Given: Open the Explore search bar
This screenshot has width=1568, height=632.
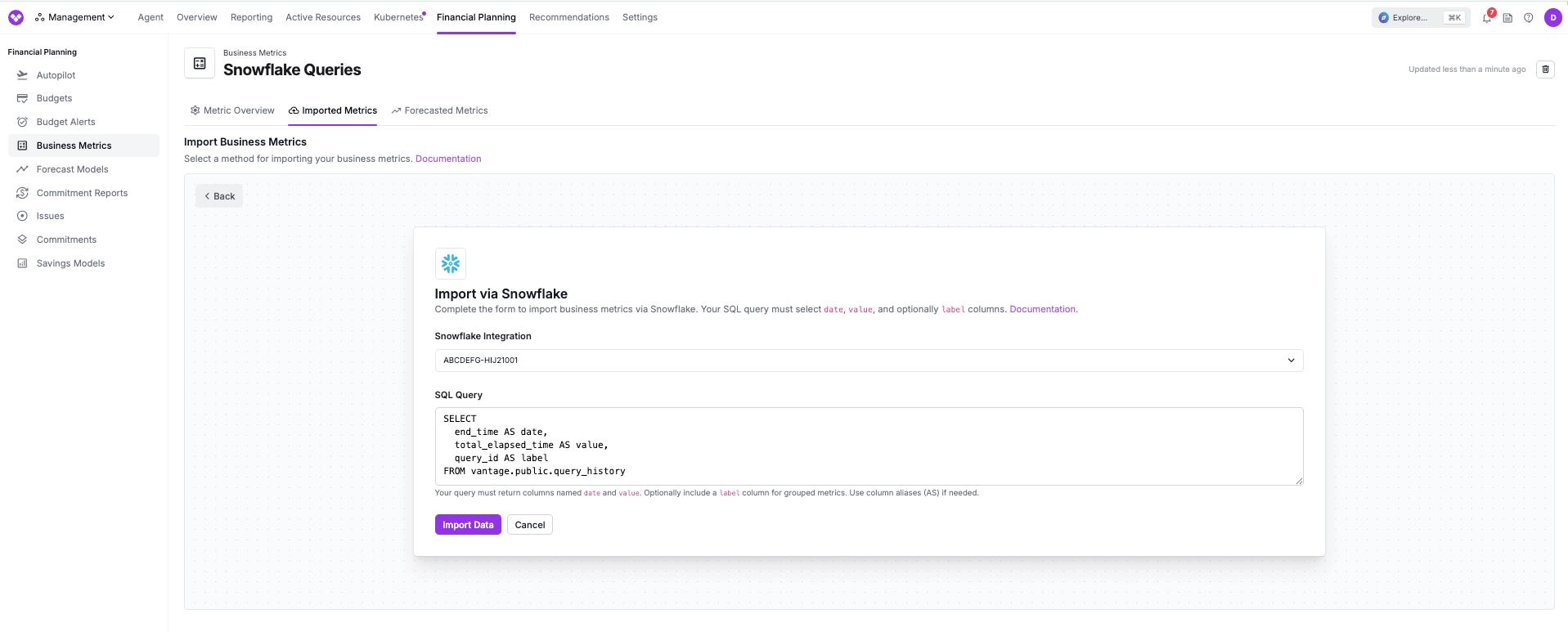Looking at the screenshot, I should (x=1420, y=17).
